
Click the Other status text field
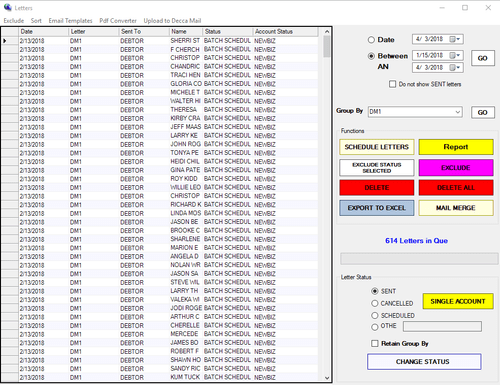[442, 326]
